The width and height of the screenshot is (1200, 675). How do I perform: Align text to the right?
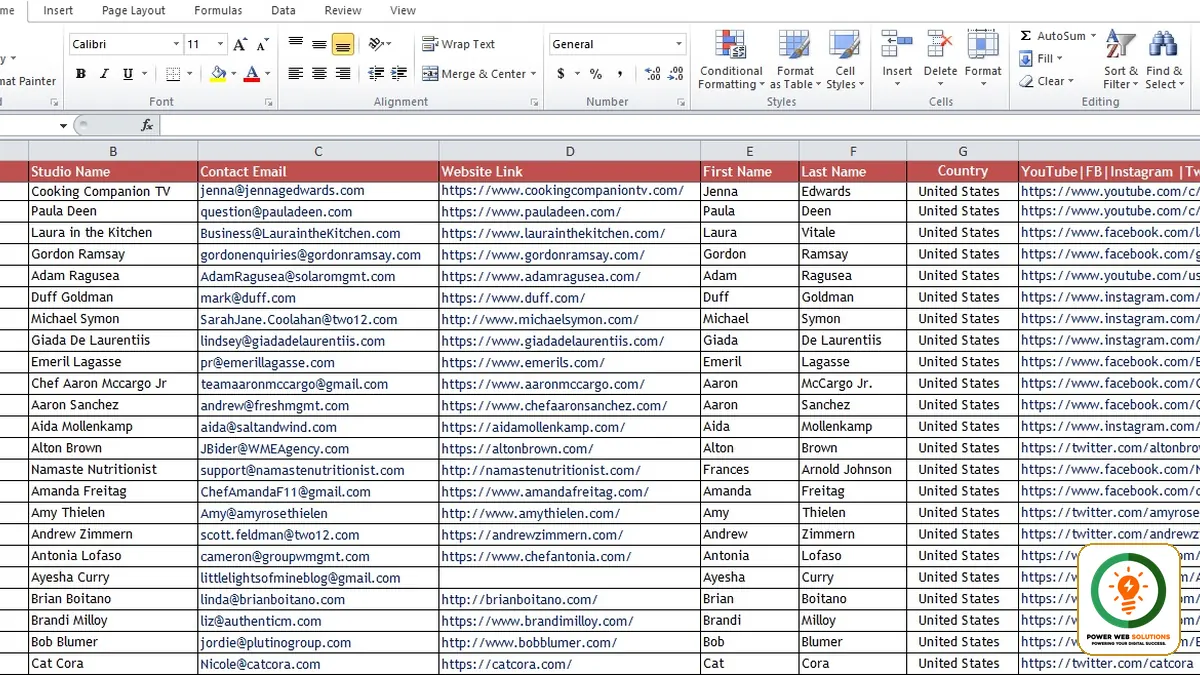point(343,74)
